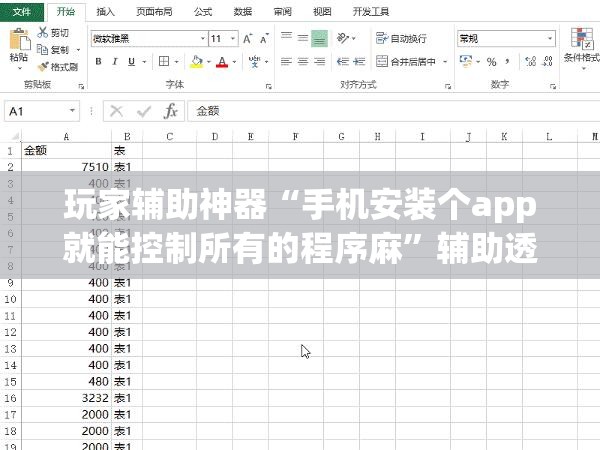Image resolution: width=600 pixels, height=450 pixels.
Task: Open the merge and center dropdown arrow
Action: tap(445, 61)
